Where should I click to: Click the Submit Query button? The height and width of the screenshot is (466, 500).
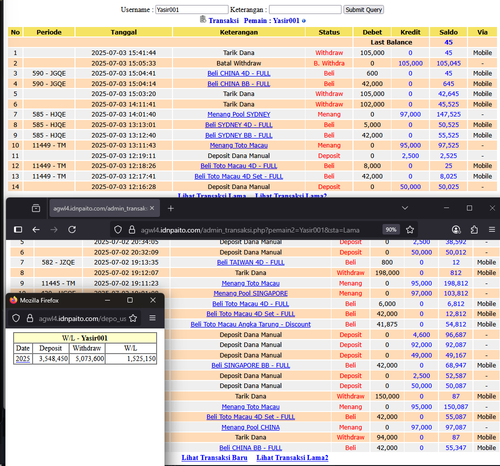(364, 10)
